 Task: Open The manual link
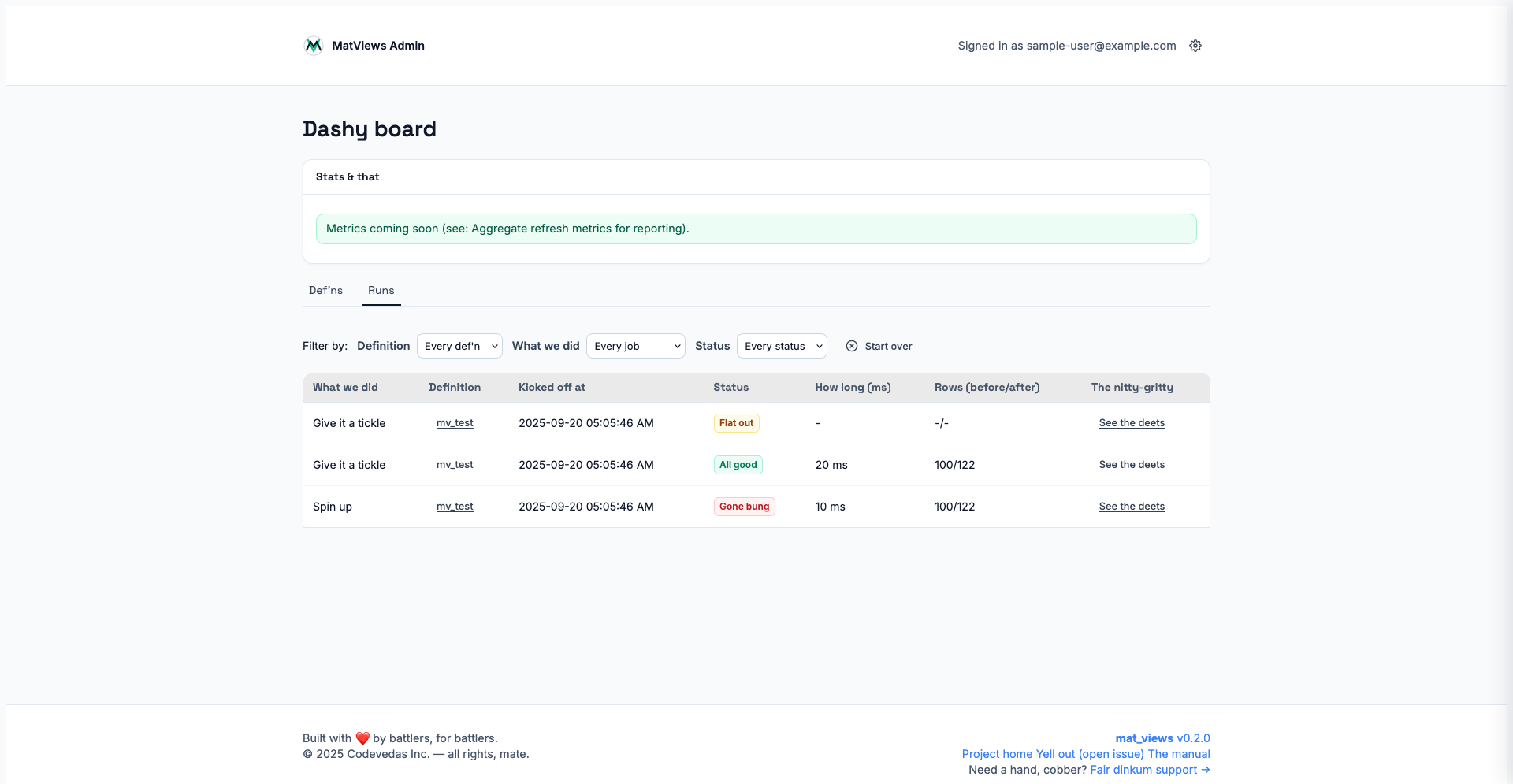[1179, 754]
